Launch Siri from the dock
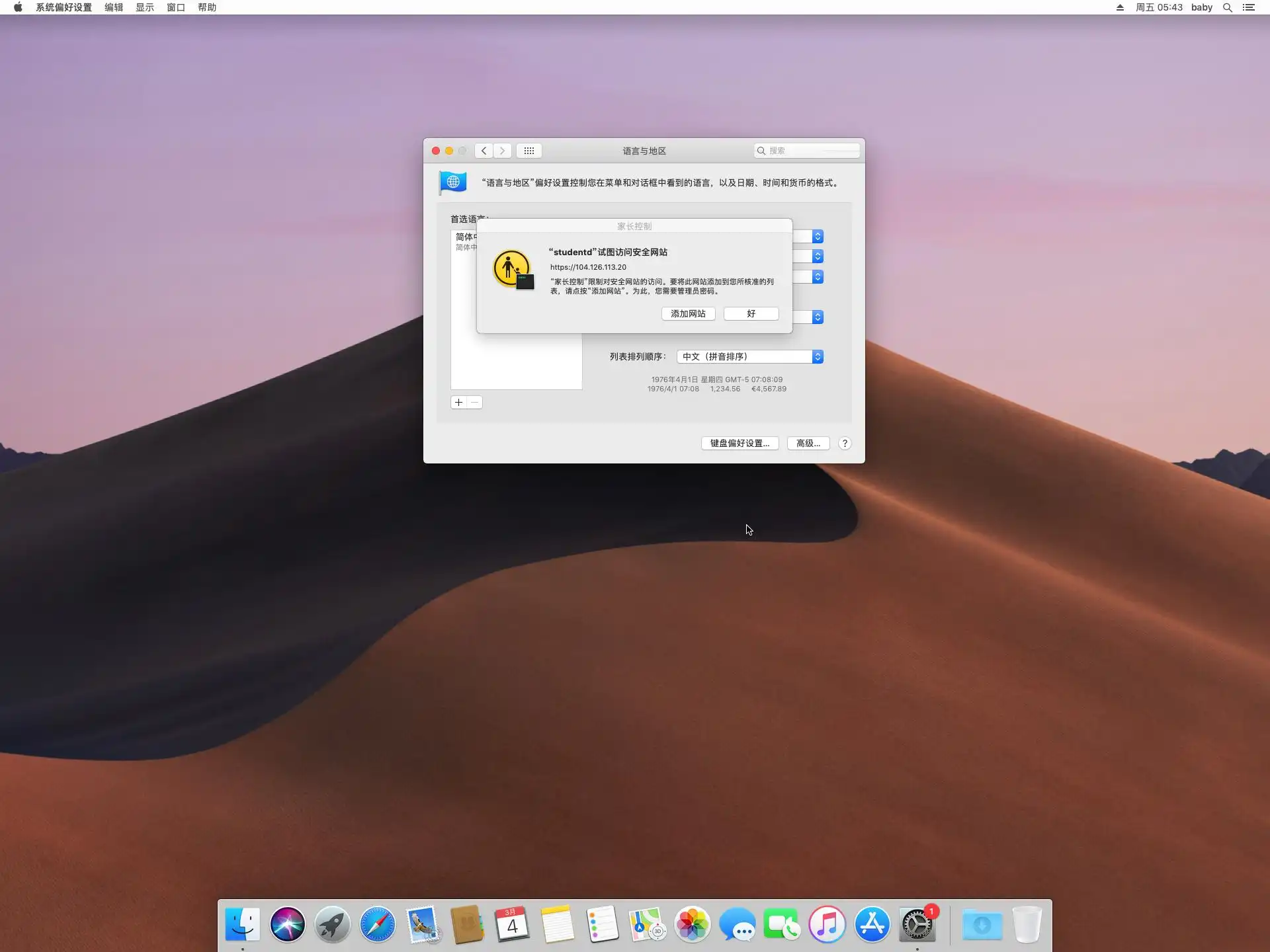The image size is (1270, 952). pyautogui.click(x=288, y=924)
